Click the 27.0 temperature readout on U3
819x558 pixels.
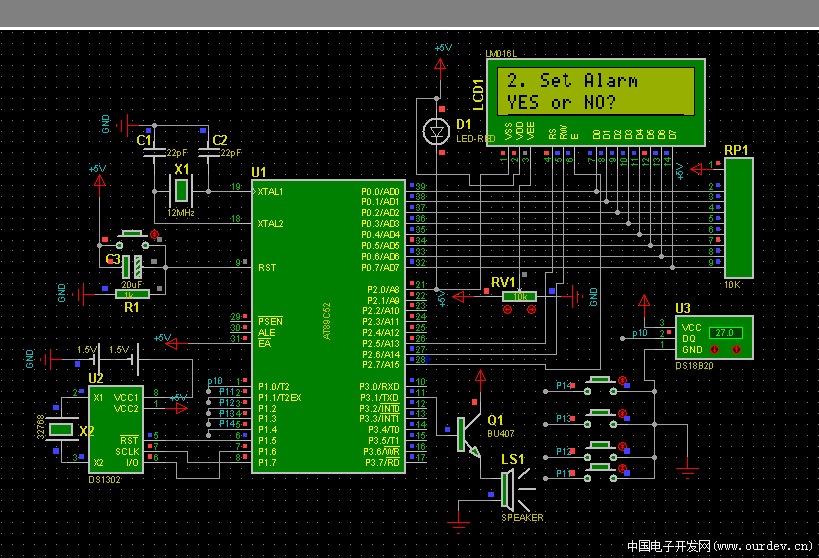[x=725, y=333]
